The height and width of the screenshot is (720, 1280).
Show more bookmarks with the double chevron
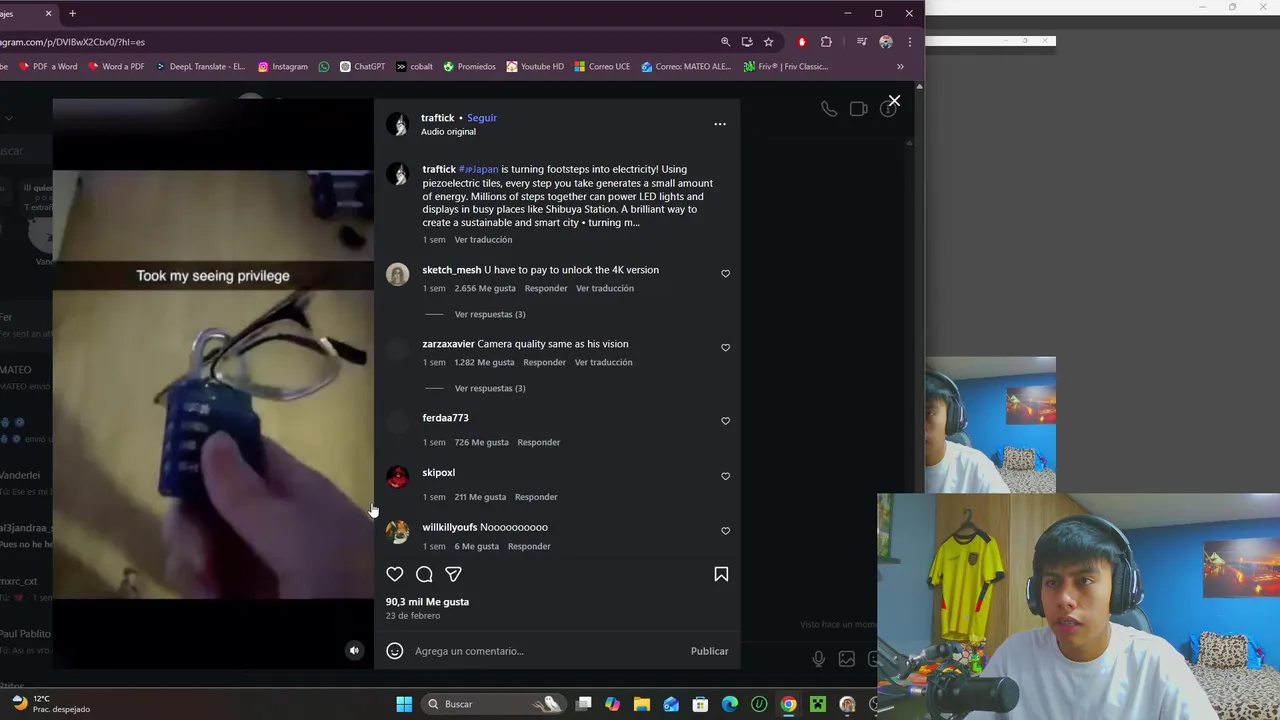900,67
